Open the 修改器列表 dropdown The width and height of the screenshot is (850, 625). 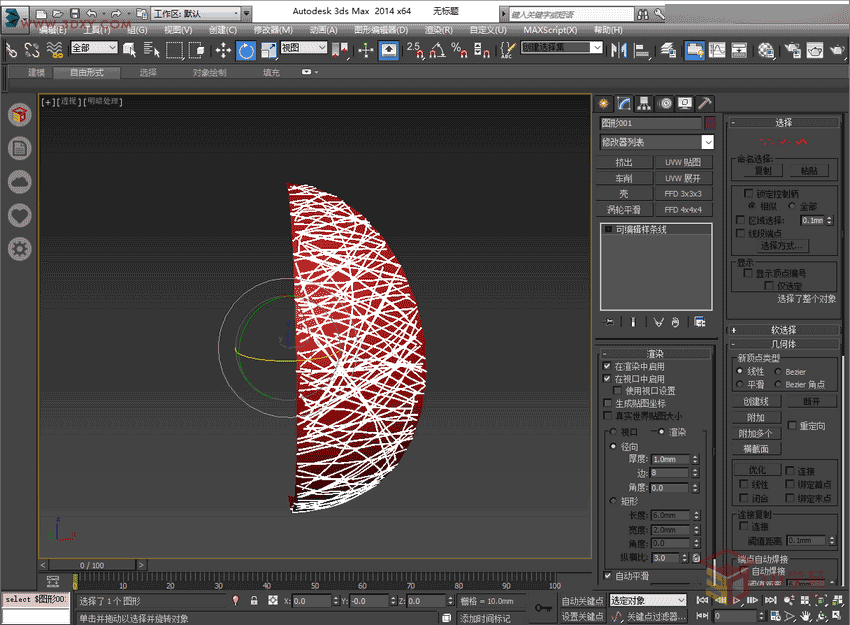coord(707,143)
